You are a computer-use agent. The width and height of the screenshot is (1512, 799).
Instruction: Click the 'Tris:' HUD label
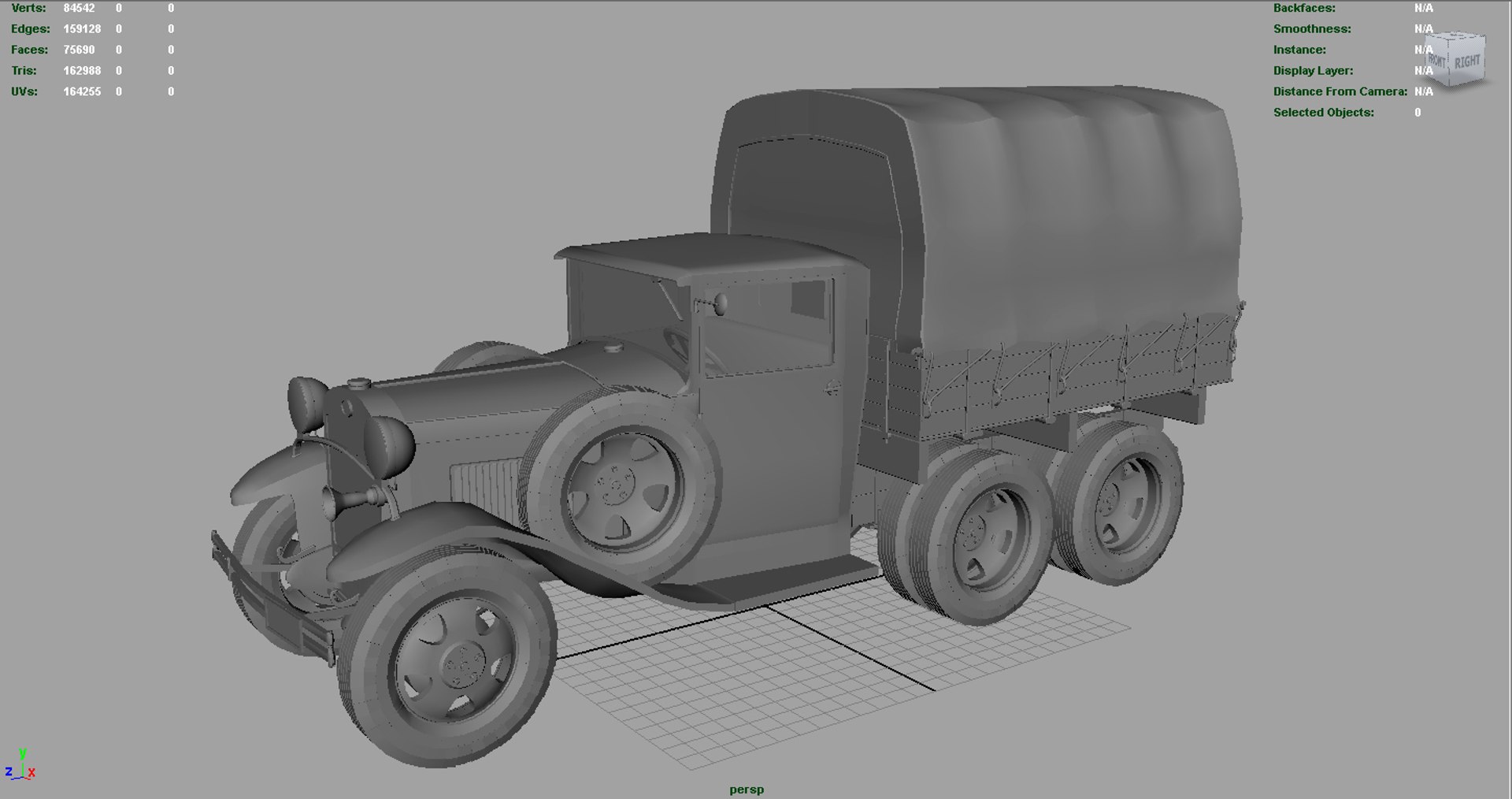coord(24,70)
